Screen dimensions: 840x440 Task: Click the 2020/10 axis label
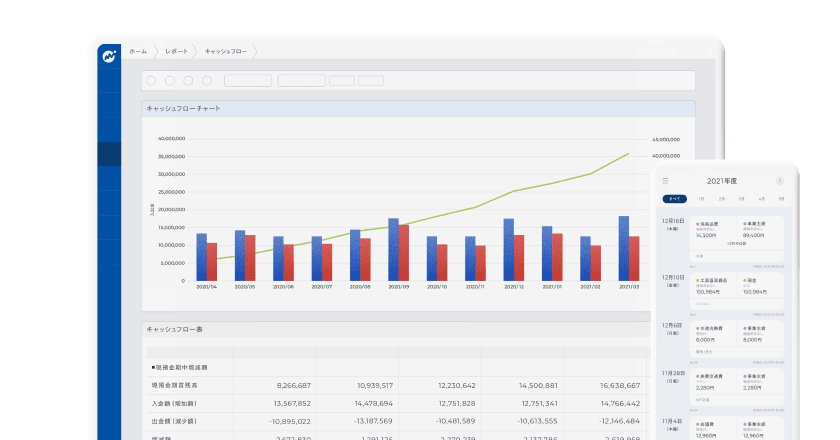click(437, 287)
